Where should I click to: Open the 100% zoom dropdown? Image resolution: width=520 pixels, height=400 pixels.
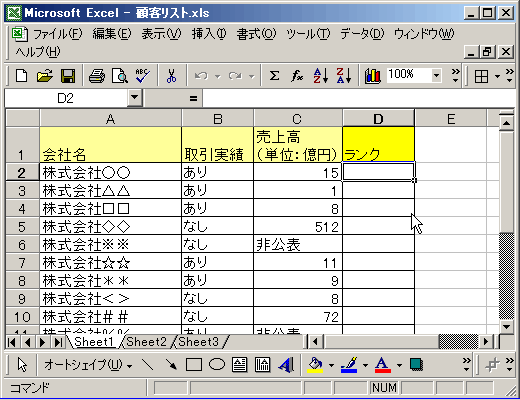436,76
